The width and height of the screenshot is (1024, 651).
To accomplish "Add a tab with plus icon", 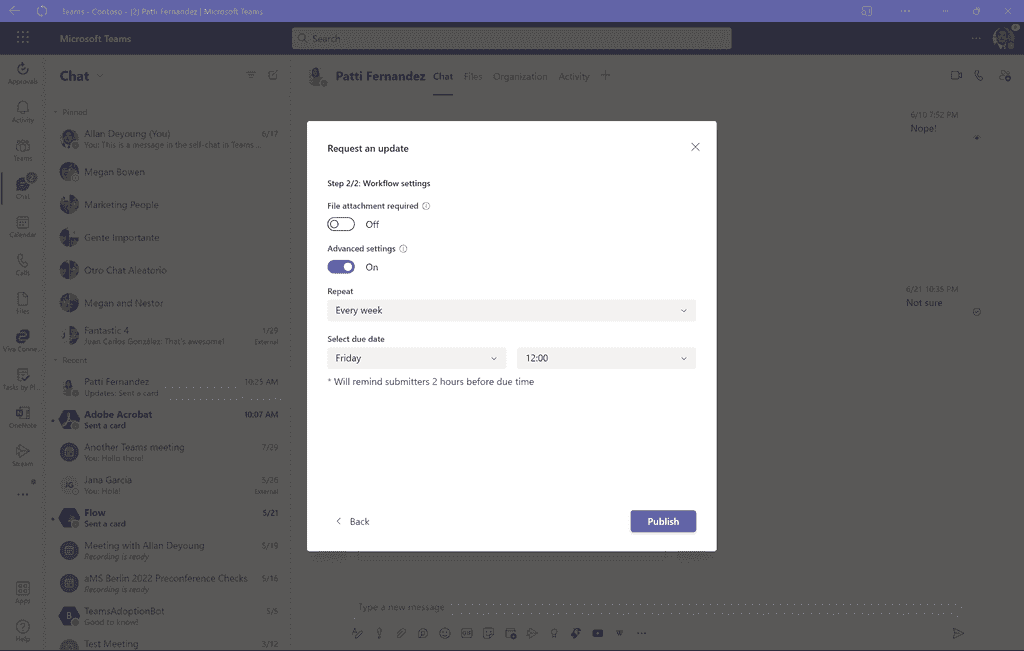I will (x=605, y=75).
